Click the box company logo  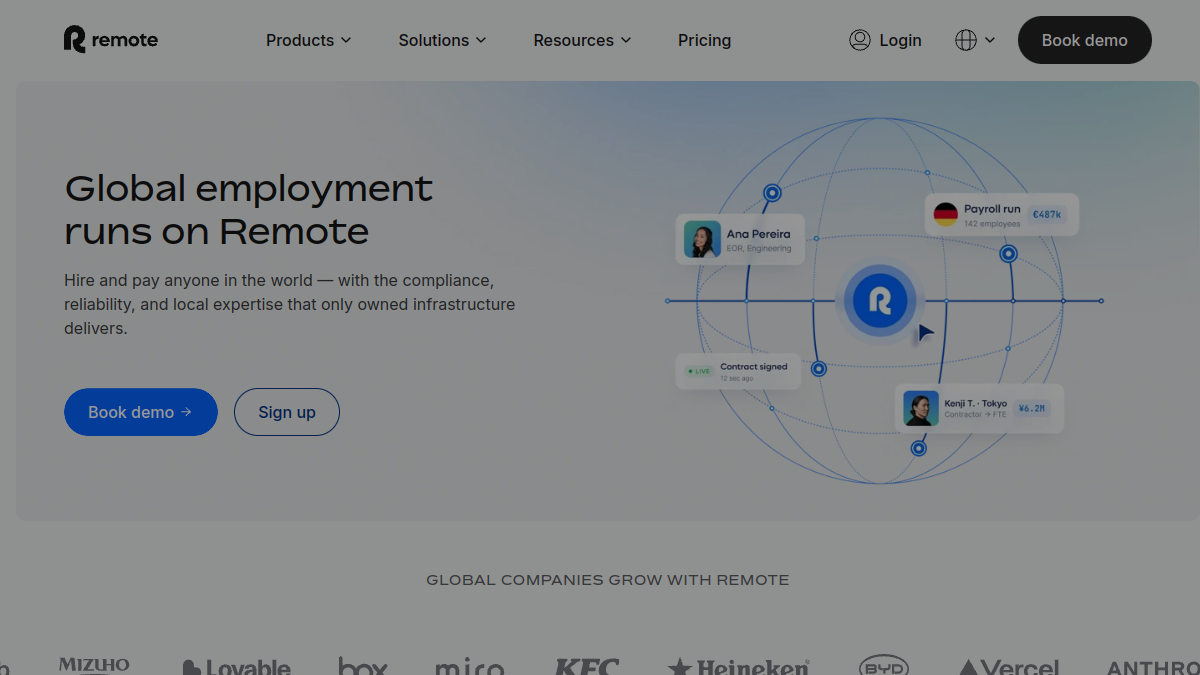click(x=363, y=666)
